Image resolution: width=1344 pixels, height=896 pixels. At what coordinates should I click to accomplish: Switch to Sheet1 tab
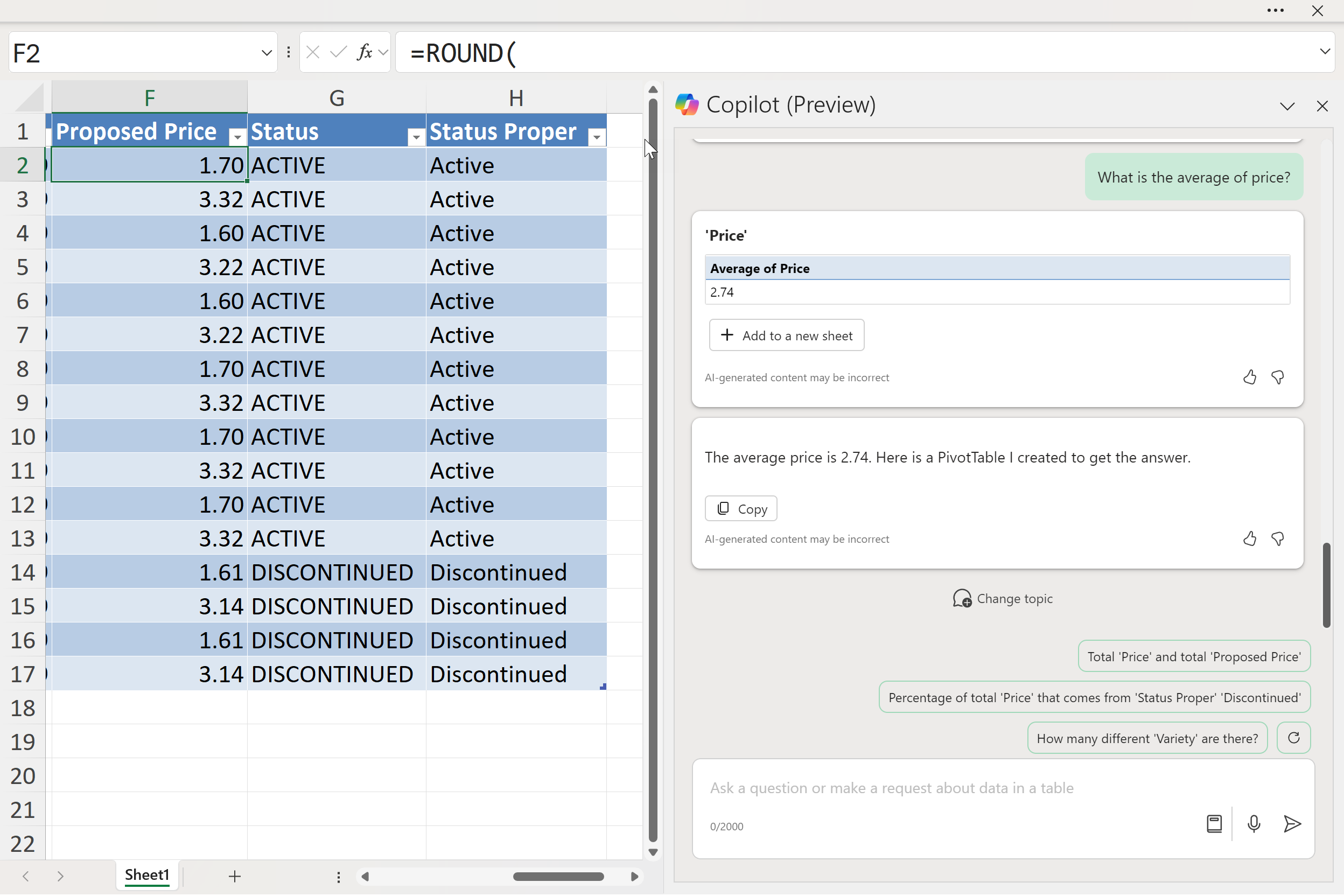147,876
